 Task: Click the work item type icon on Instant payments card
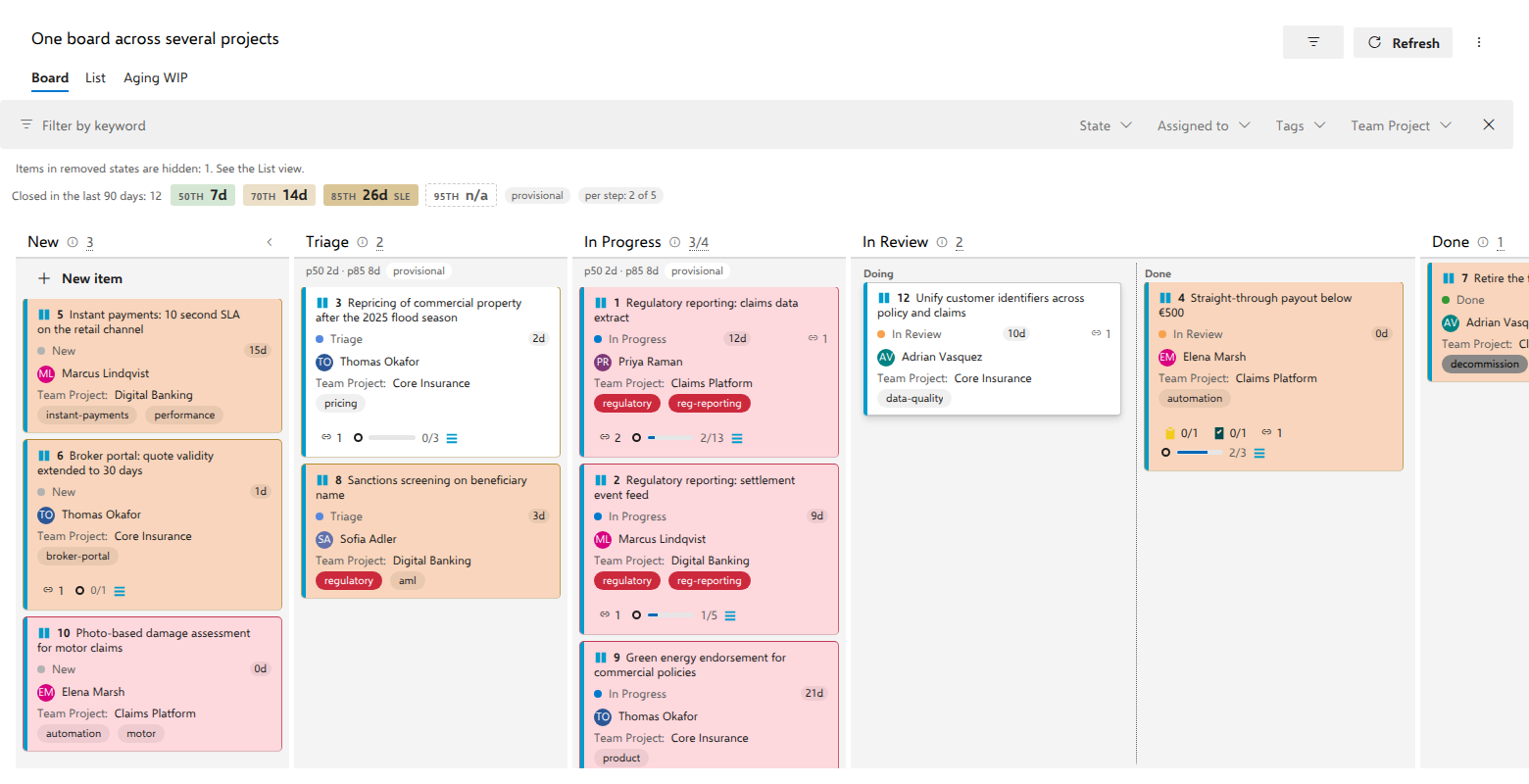pyautogui.click(x=44, y=315)
